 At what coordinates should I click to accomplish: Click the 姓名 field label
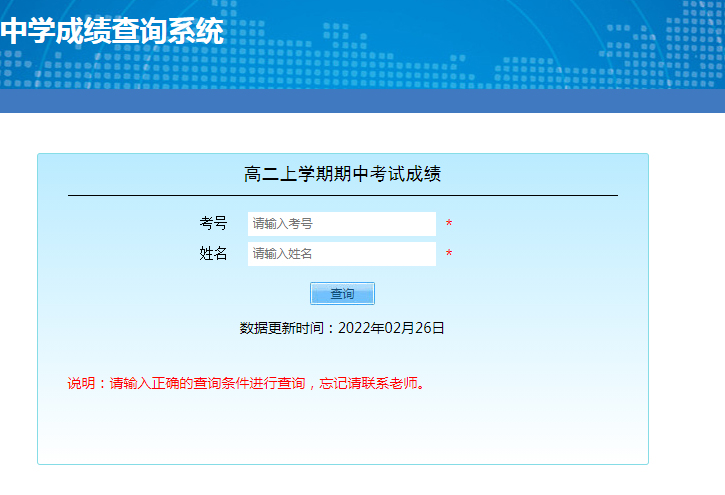[x=213, y=253]
